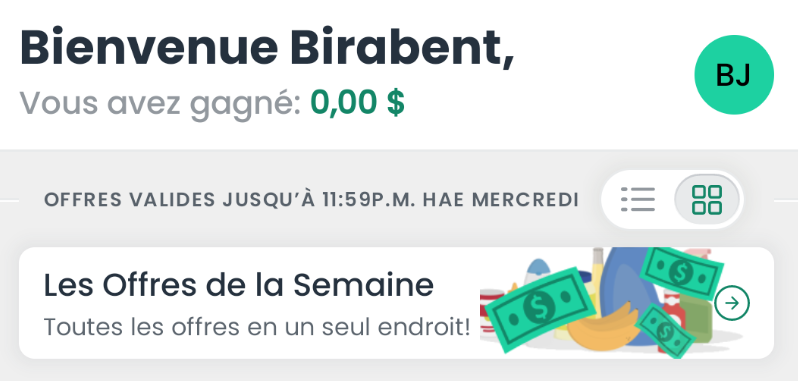Screen dimensions: 798x381
Task: Open Les Offres de la Semaine title
Action: click(239, 285)
